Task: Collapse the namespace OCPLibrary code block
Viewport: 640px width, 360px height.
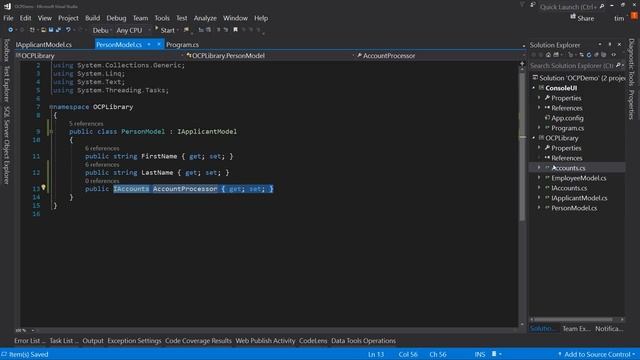Action: (x=51, y=107)
